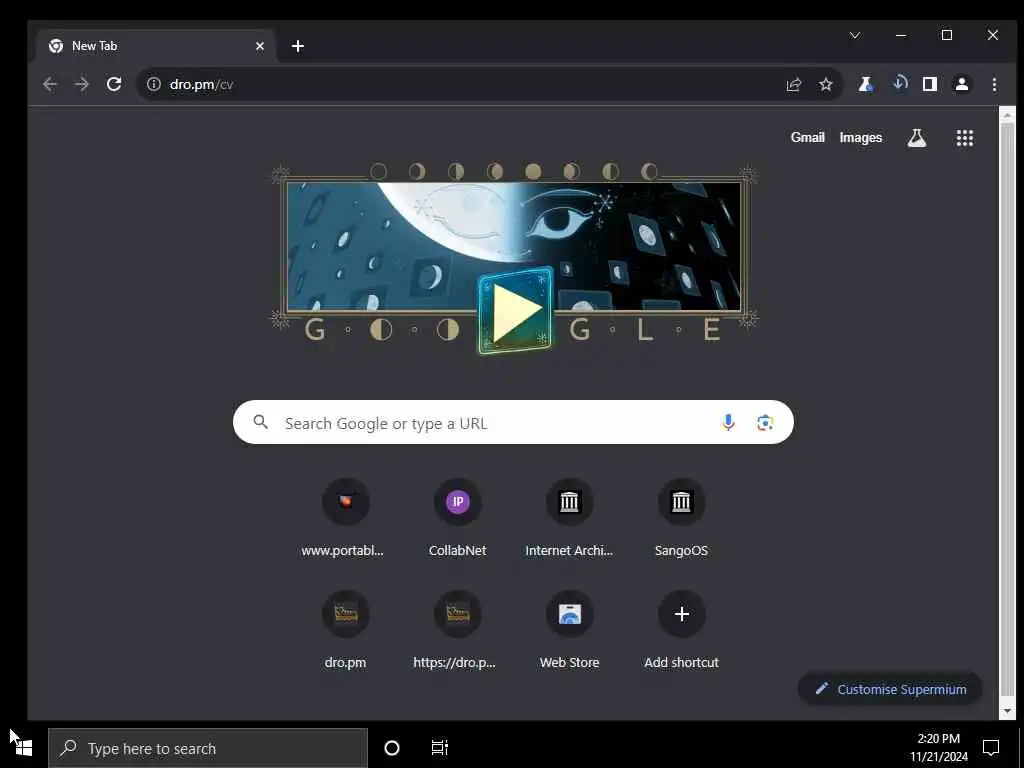The width and height of the screenshot is (1024, 768).
Task: Open the tab search chevron
Action: click(x=855, y=35)
